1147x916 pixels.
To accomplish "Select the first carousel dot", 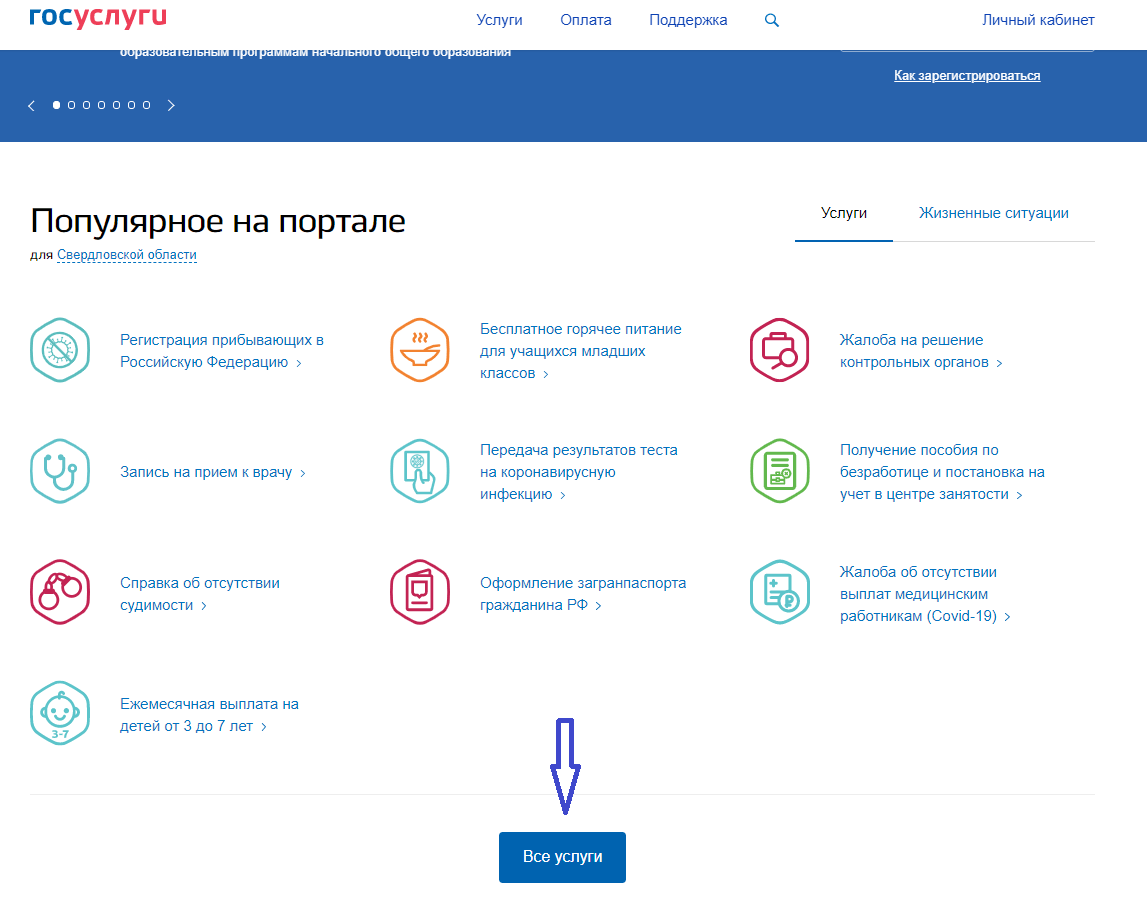I will coord(56,105).
